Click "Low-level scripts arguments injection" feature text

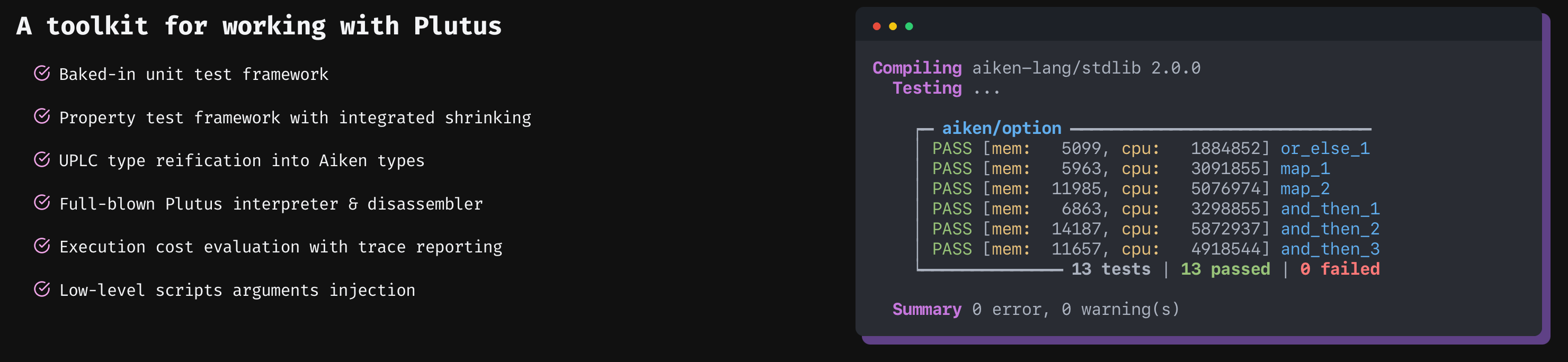tap(237, 290)
